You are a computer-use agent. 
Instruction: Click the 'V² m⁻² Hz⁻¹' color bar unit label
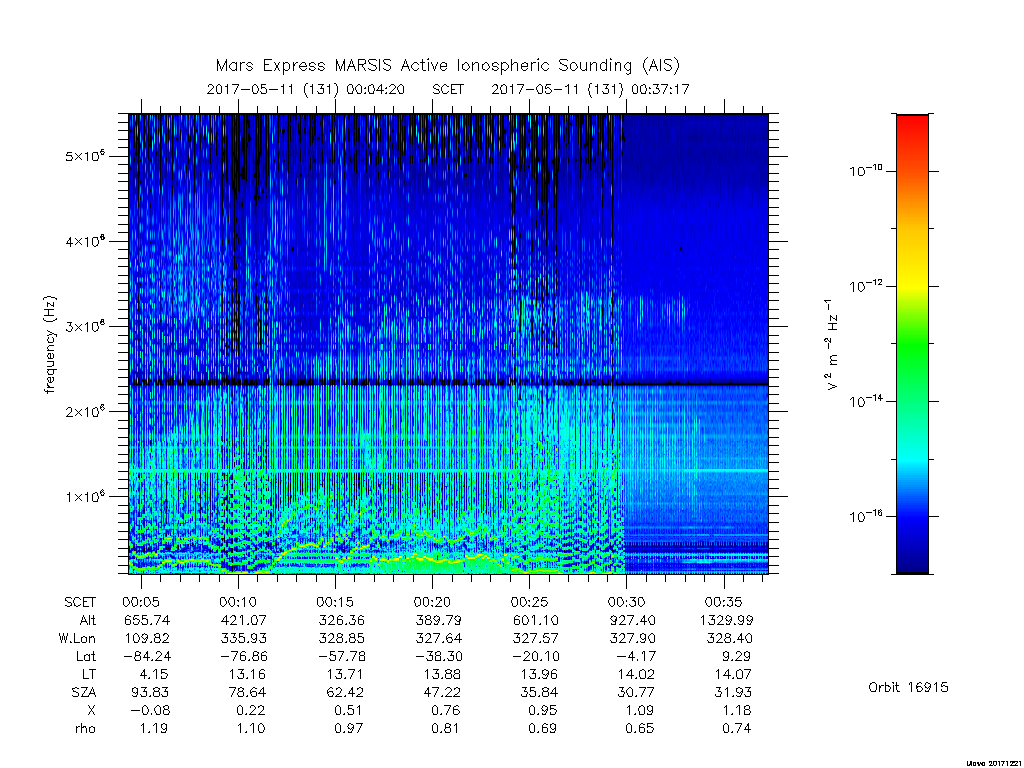[x=831, y=344]
